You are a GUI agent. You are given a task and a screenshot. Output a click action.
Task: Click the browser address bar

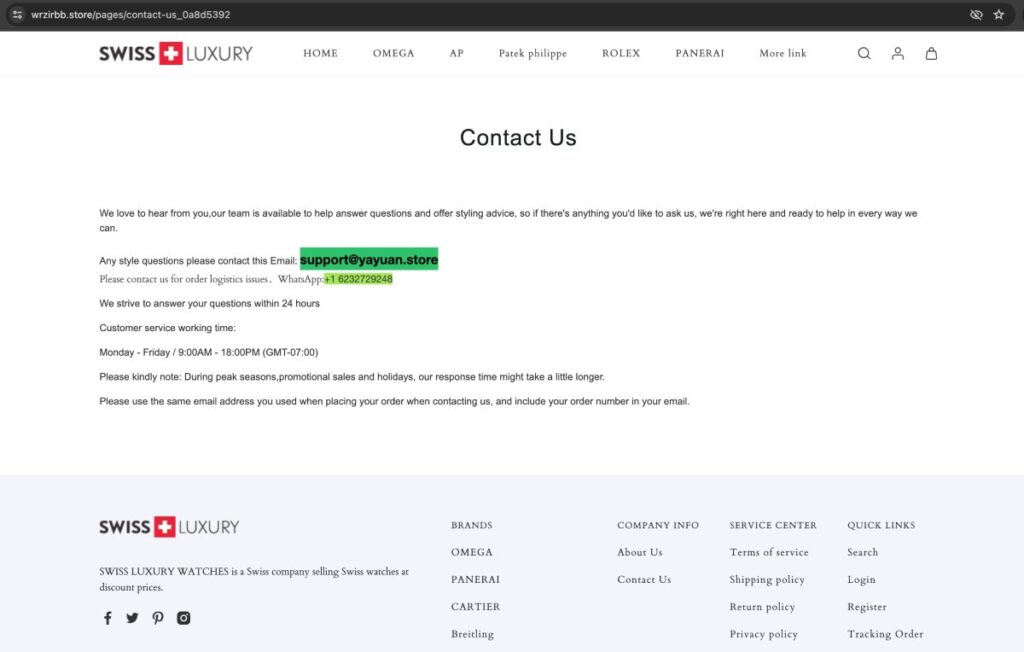(130, 15)
